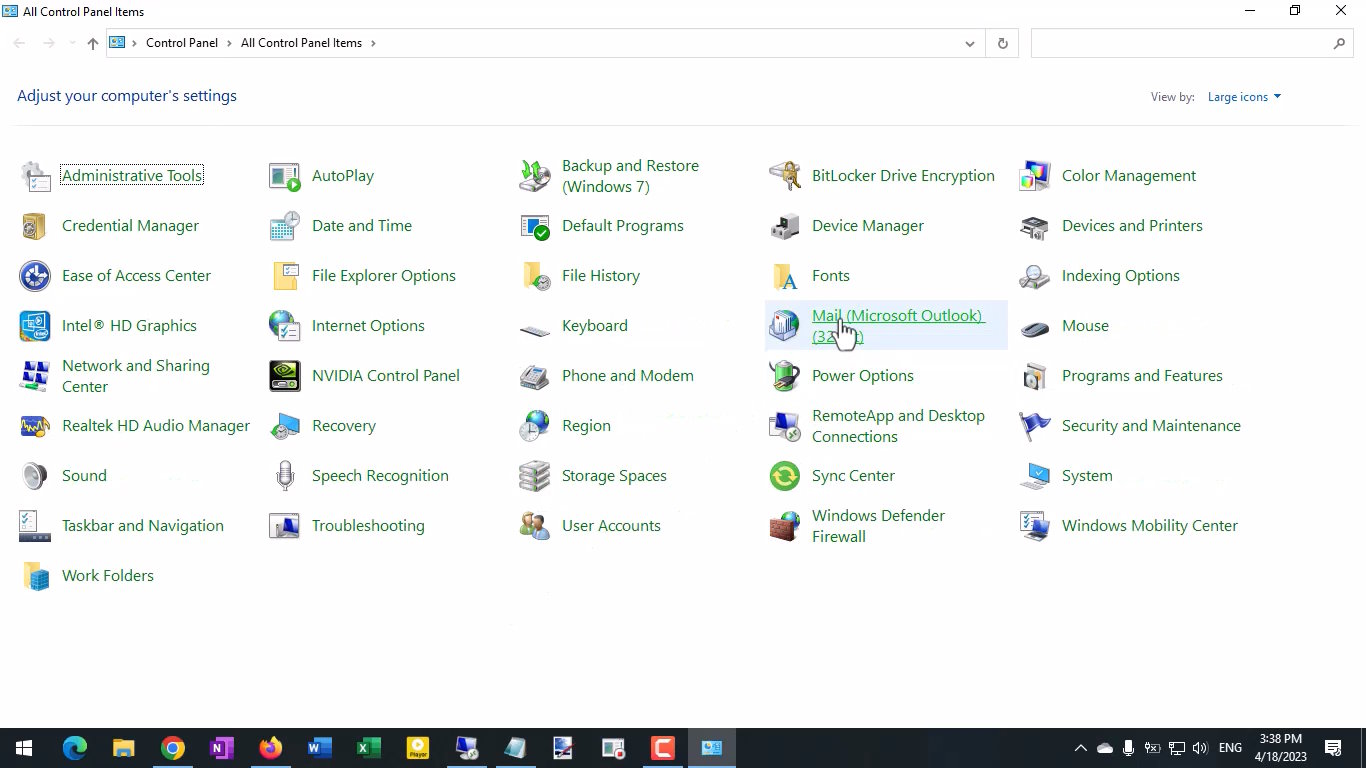1366x768 pixels.
Task: Open the Indexing Options icon
Action: tap(1035, 276)
